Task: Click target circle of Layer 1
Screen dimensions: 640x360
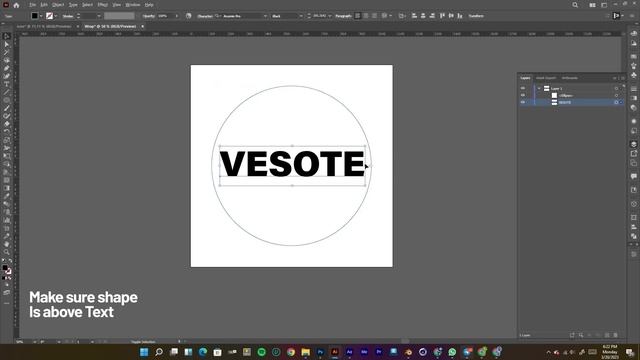Action: pos(616,88)
